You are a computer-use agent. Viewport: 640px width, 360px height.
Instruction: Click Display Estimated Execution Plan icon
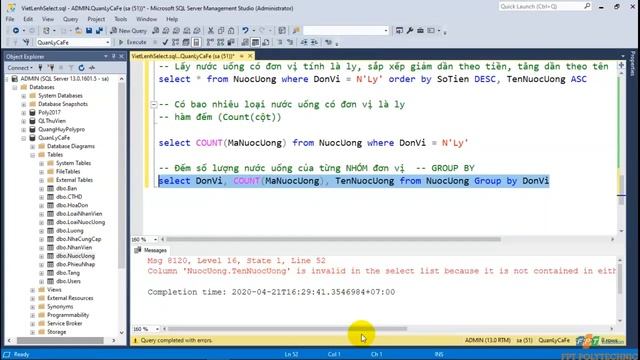coord(176,42)
